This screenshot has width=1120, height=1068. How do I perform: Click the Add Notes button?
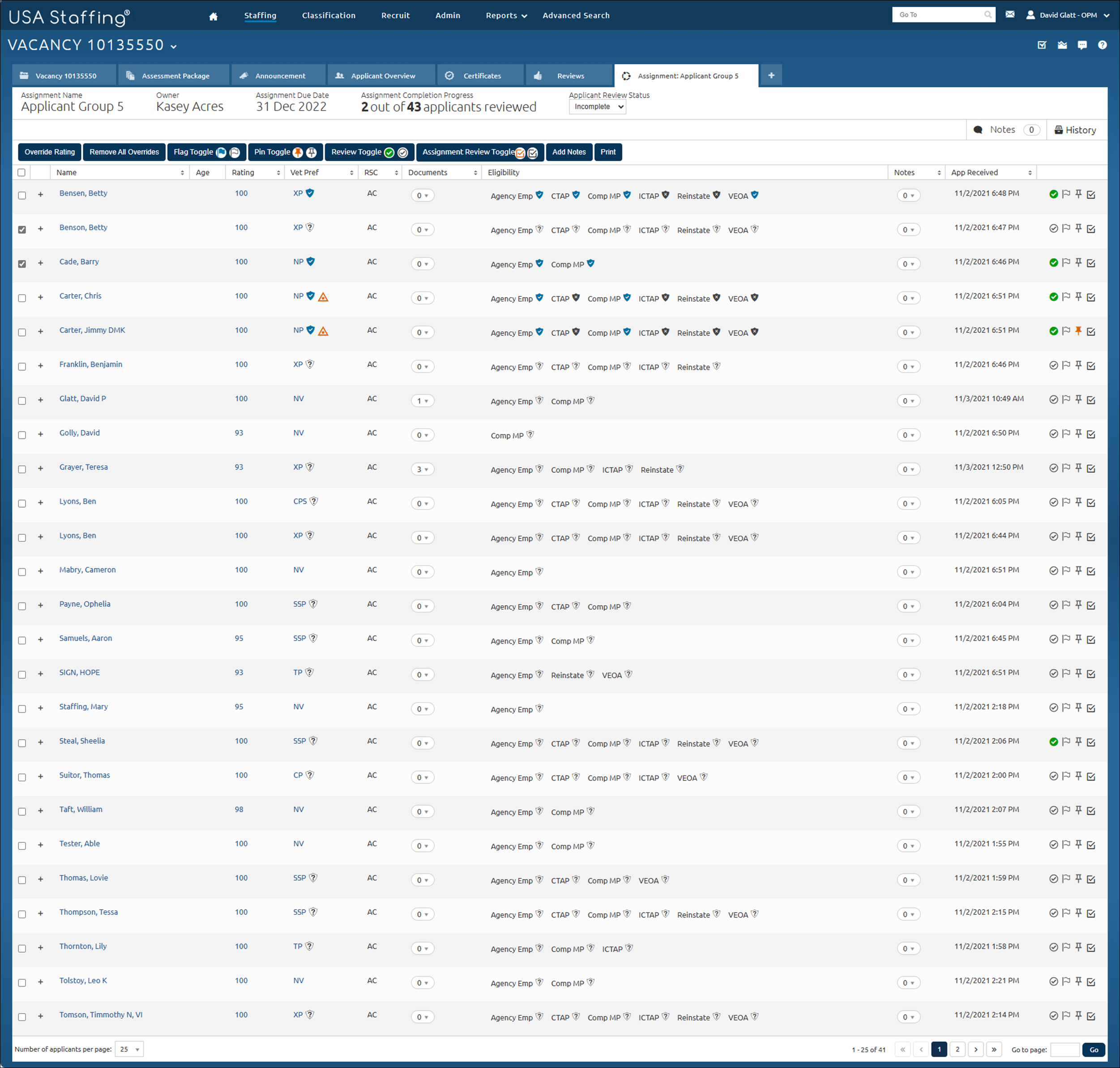(x=569, y=152)
